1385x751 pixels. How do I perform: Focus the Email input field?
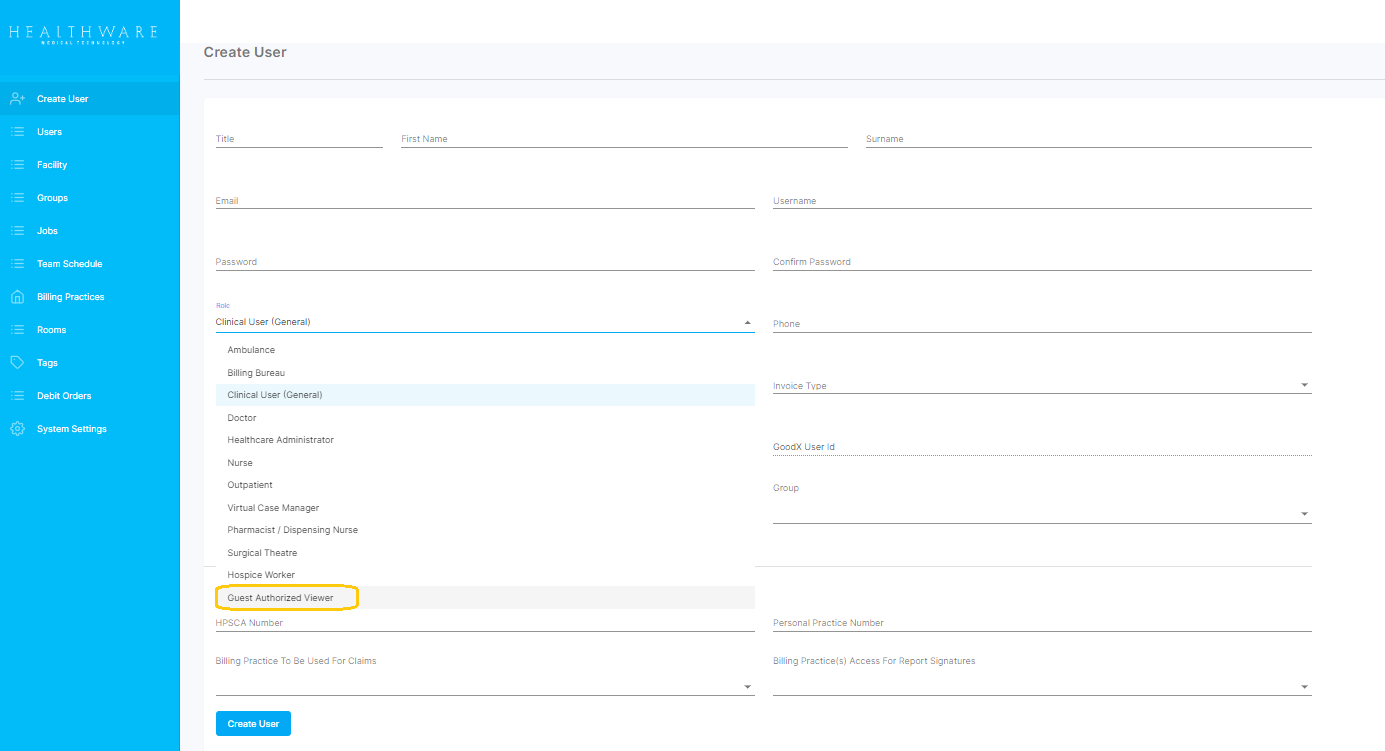pyautogui.click(x=484, y=201)
